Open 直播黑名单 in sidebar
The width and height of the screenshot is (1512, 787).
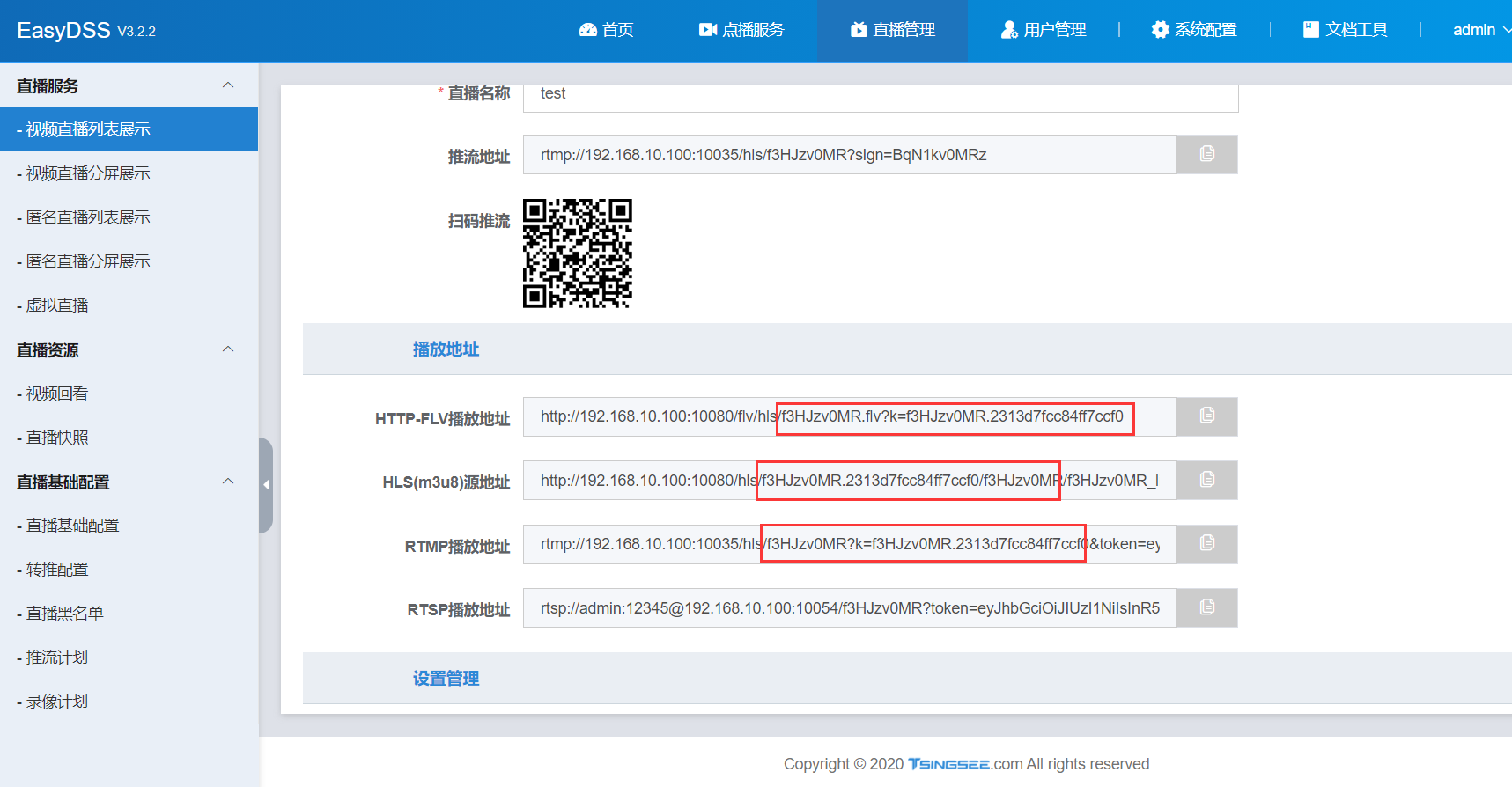click(129, 614)
